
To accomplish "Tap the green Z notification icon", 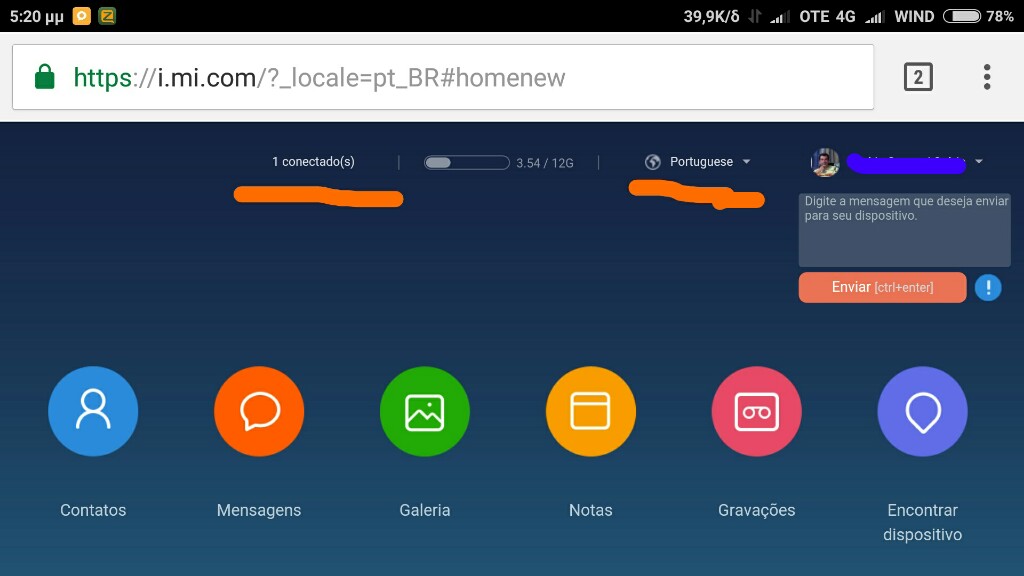I will click(107, 16).
